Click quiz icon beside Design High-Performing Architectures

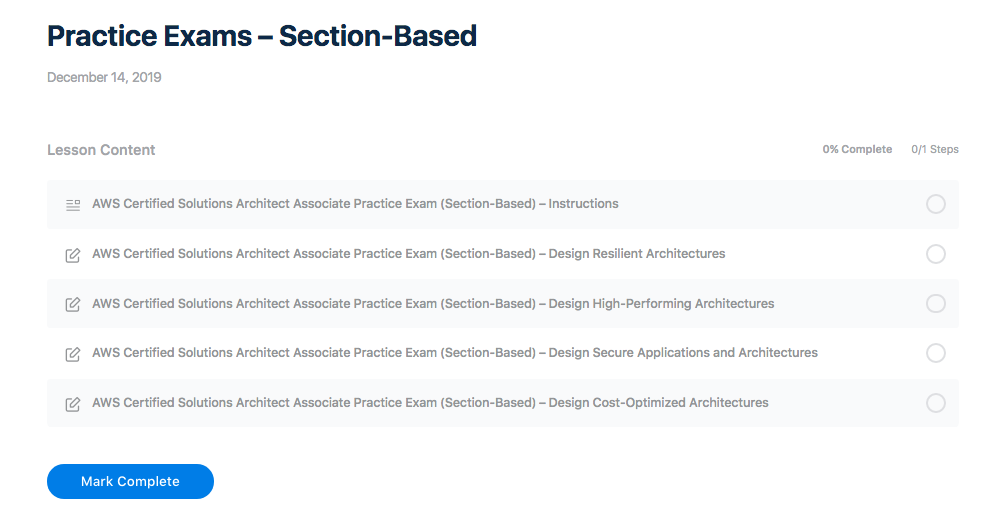click(x=73, y=304)
